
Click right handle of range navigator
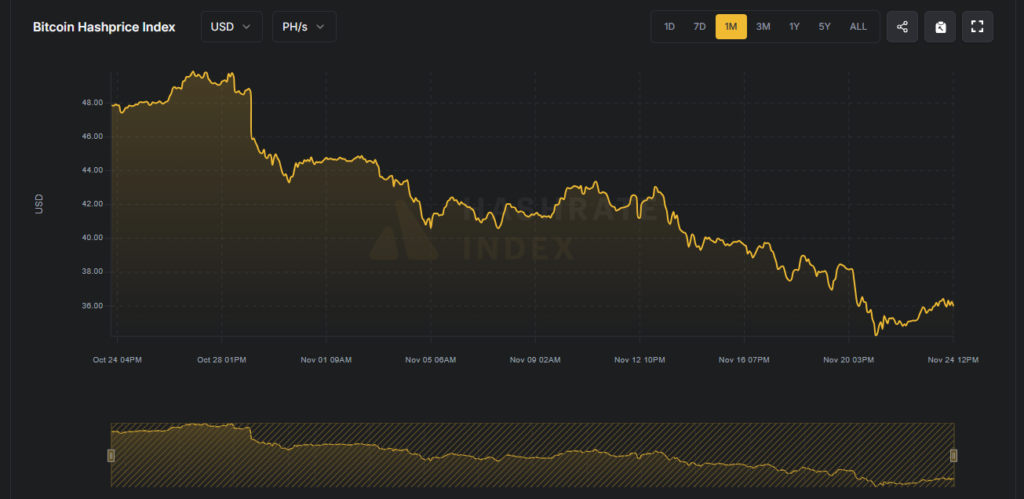coord(954,456)
